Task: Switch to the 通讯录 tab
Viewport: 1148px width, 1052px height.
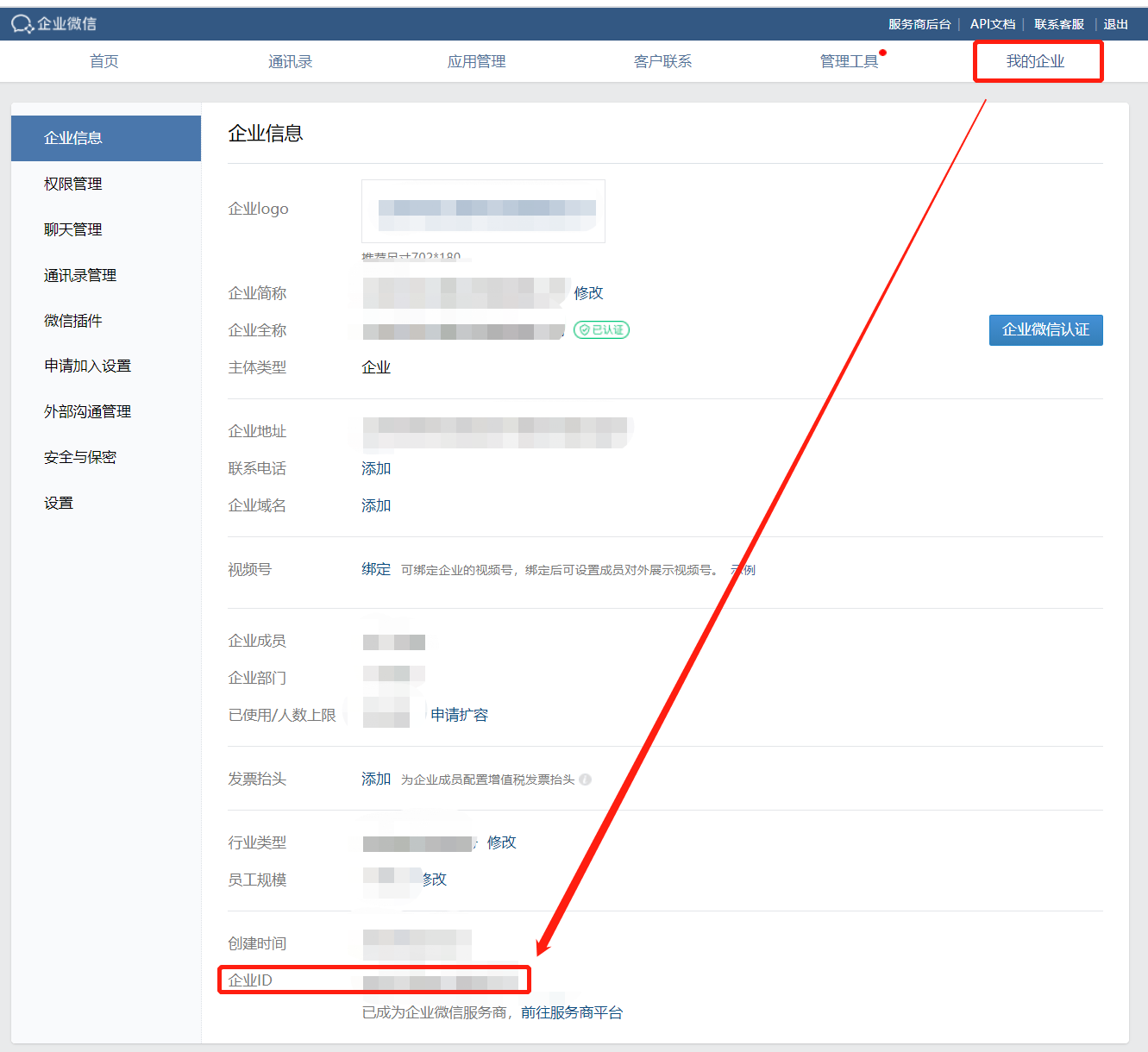Action: pos(291,61)
